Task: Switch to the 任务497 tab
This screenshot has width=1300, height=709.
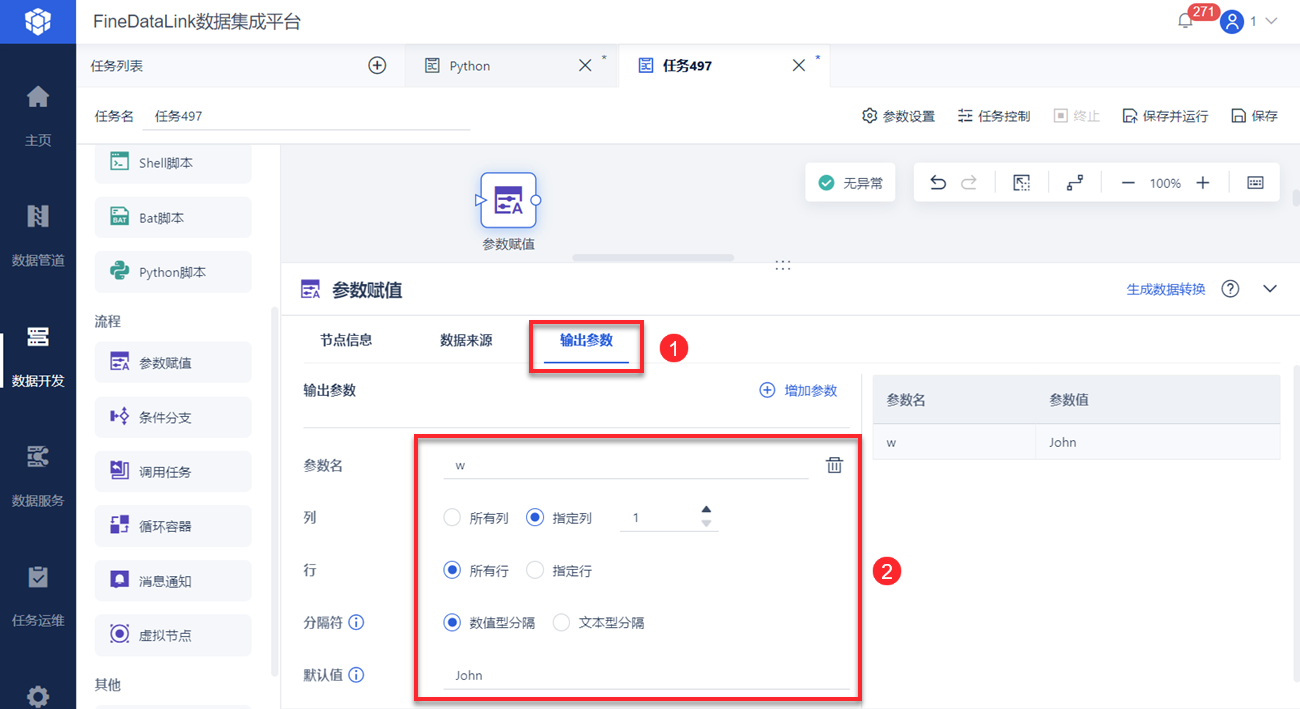Action: [687, 66]
